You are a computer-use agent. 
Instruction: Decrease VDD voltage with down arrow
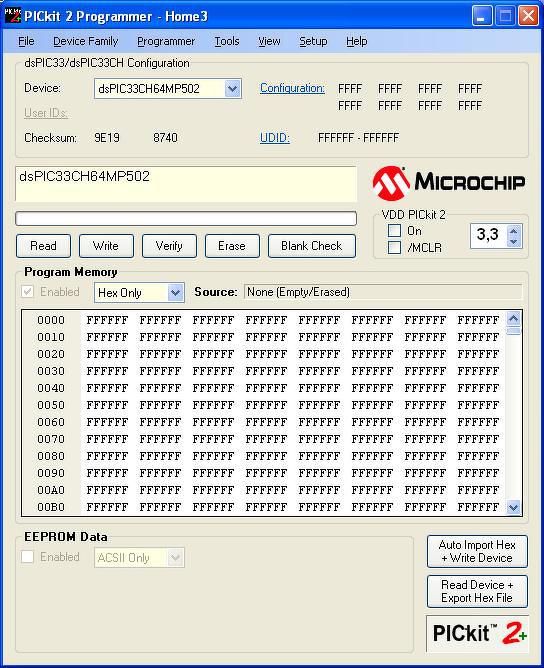tap(513, 242)
